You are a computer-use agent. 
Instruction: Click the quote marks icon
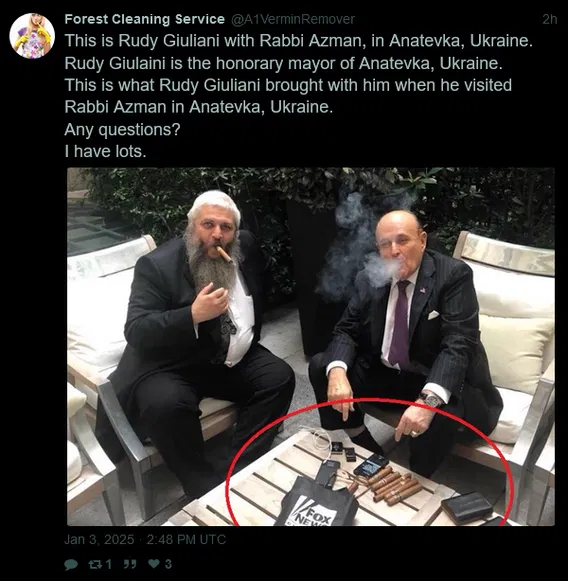point(130,564)
